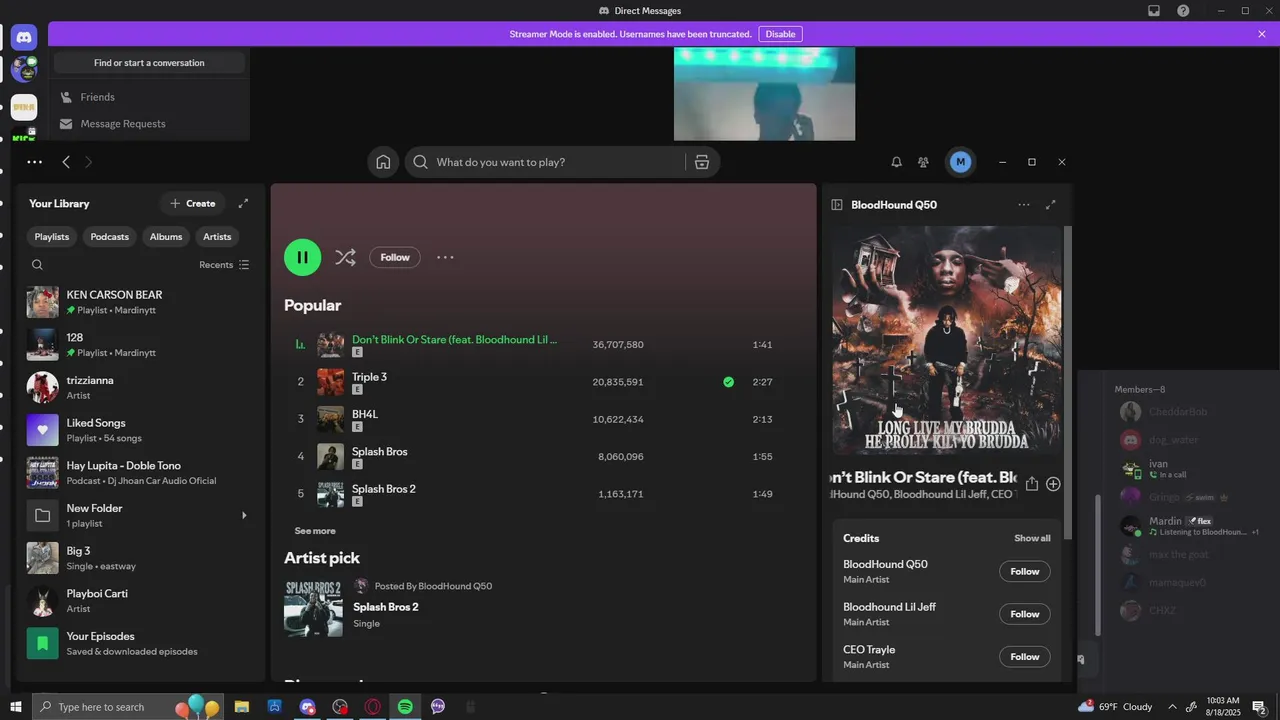Follow the artist via the Follow button by shuffle

click(395, 257)
